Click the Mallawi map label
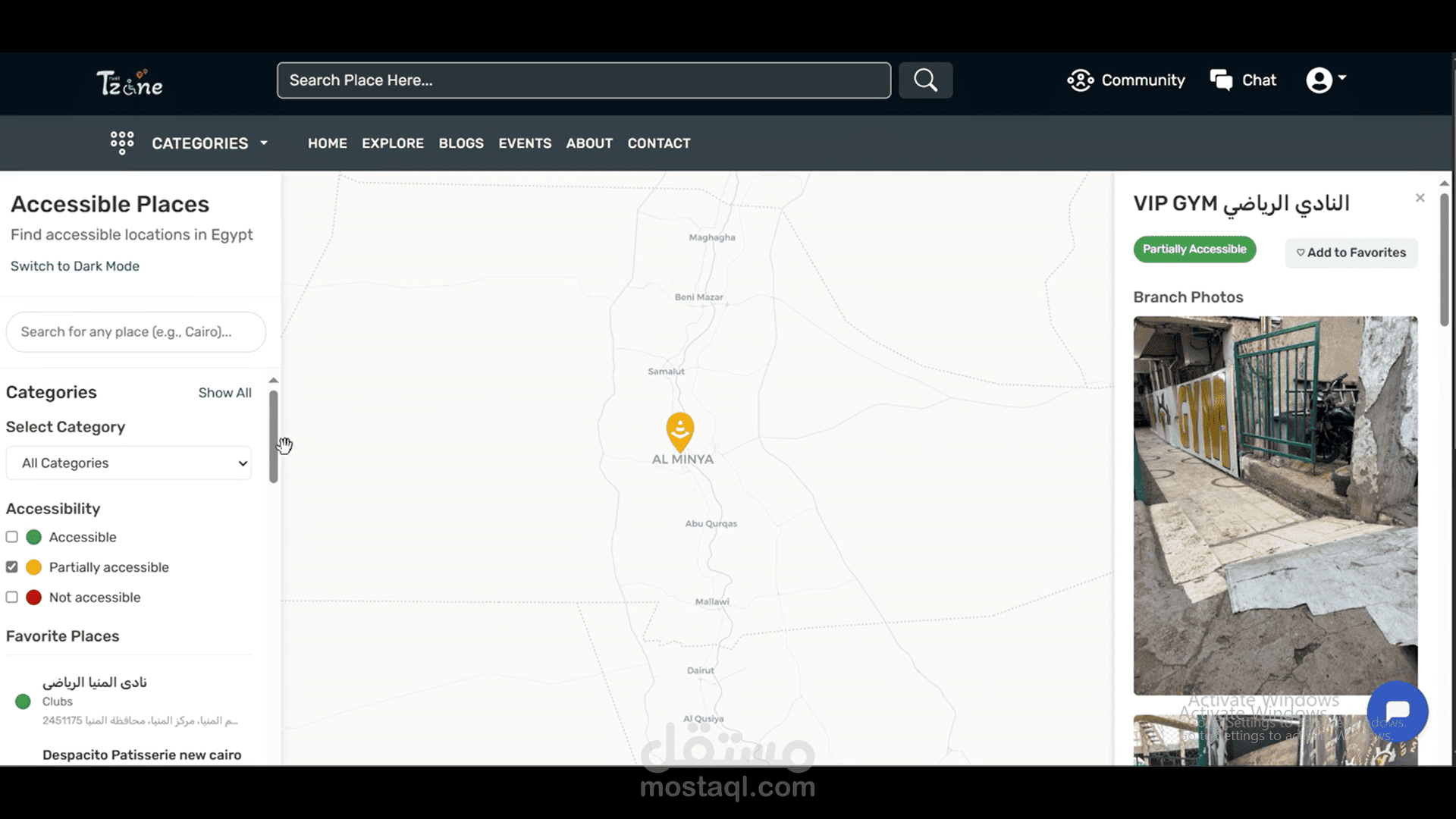1456x819 pixels. (712, 601)
